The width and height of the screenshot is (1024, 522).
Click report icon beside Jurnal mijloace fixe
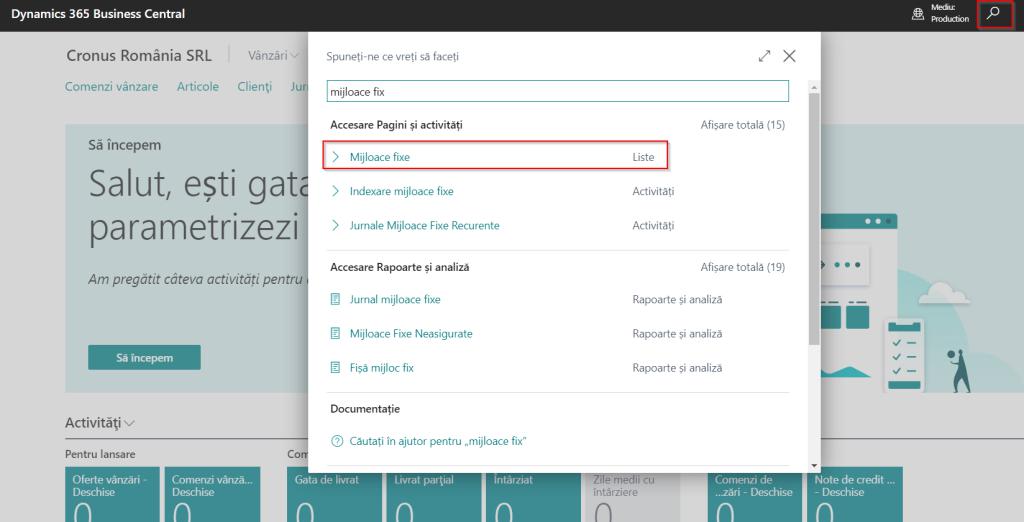coord(336,299)
